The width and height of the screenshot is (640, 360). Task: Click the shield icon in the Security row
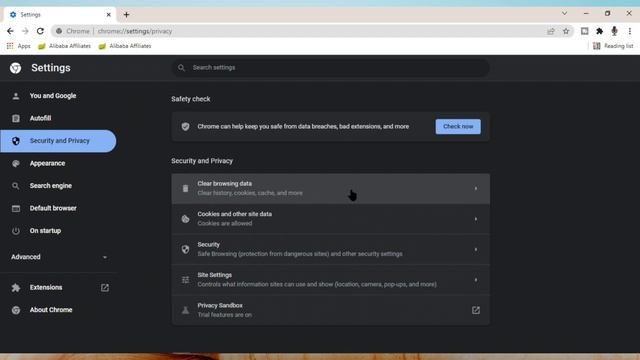[x=185, y=249]
